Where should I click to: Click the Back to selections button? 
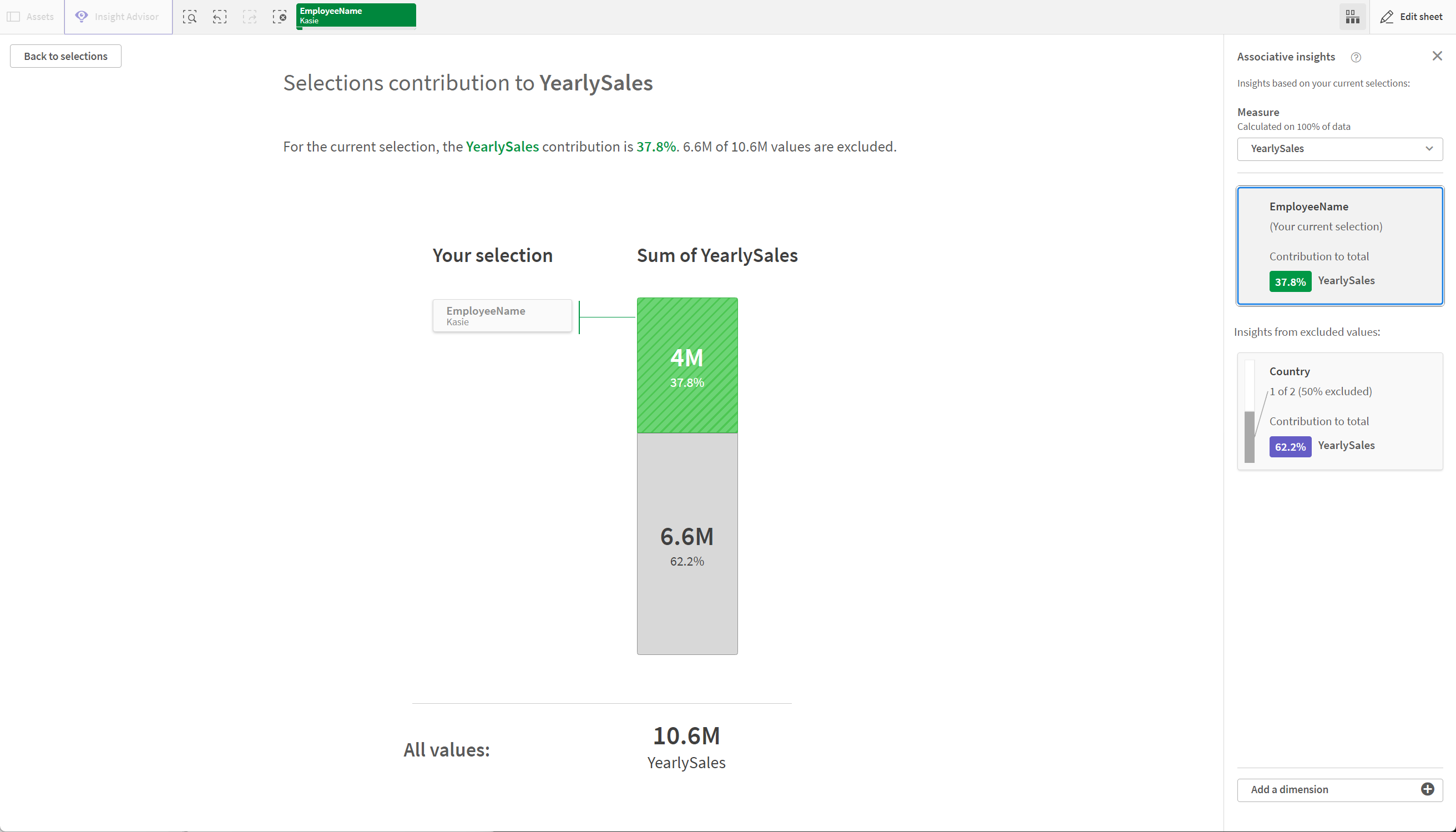pos(65,56)
